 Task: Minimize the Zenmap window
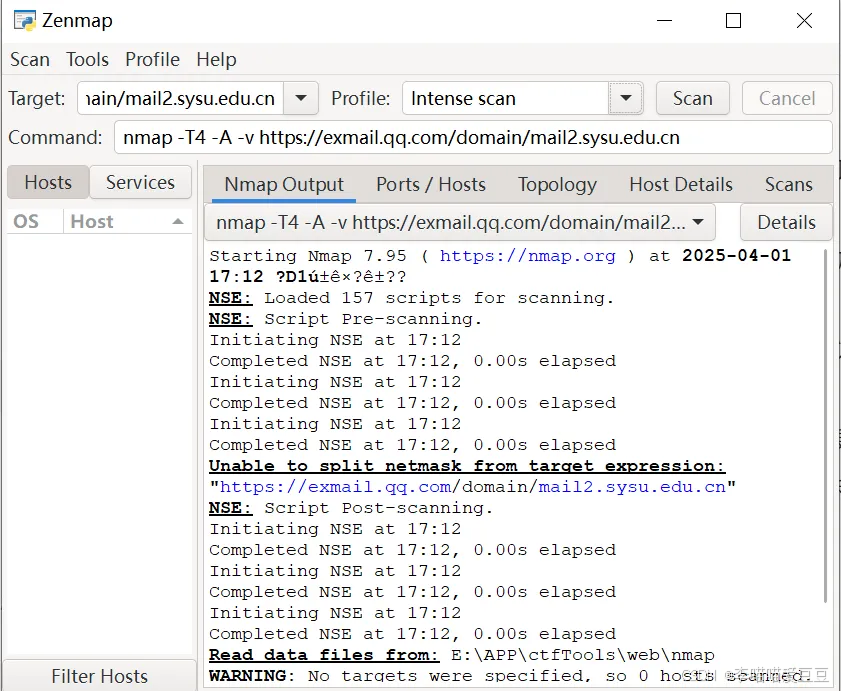tap(665, 21)
